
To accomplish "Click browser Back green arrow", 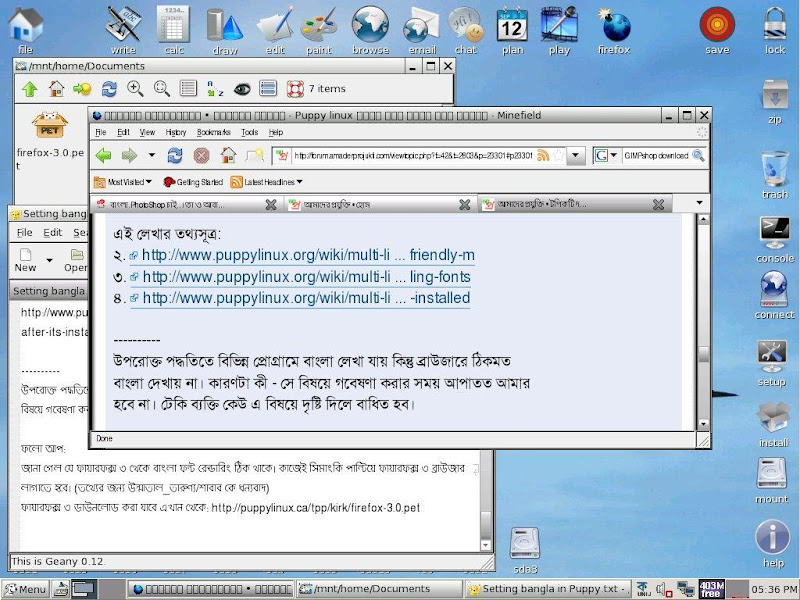I will tap(104, 155).
